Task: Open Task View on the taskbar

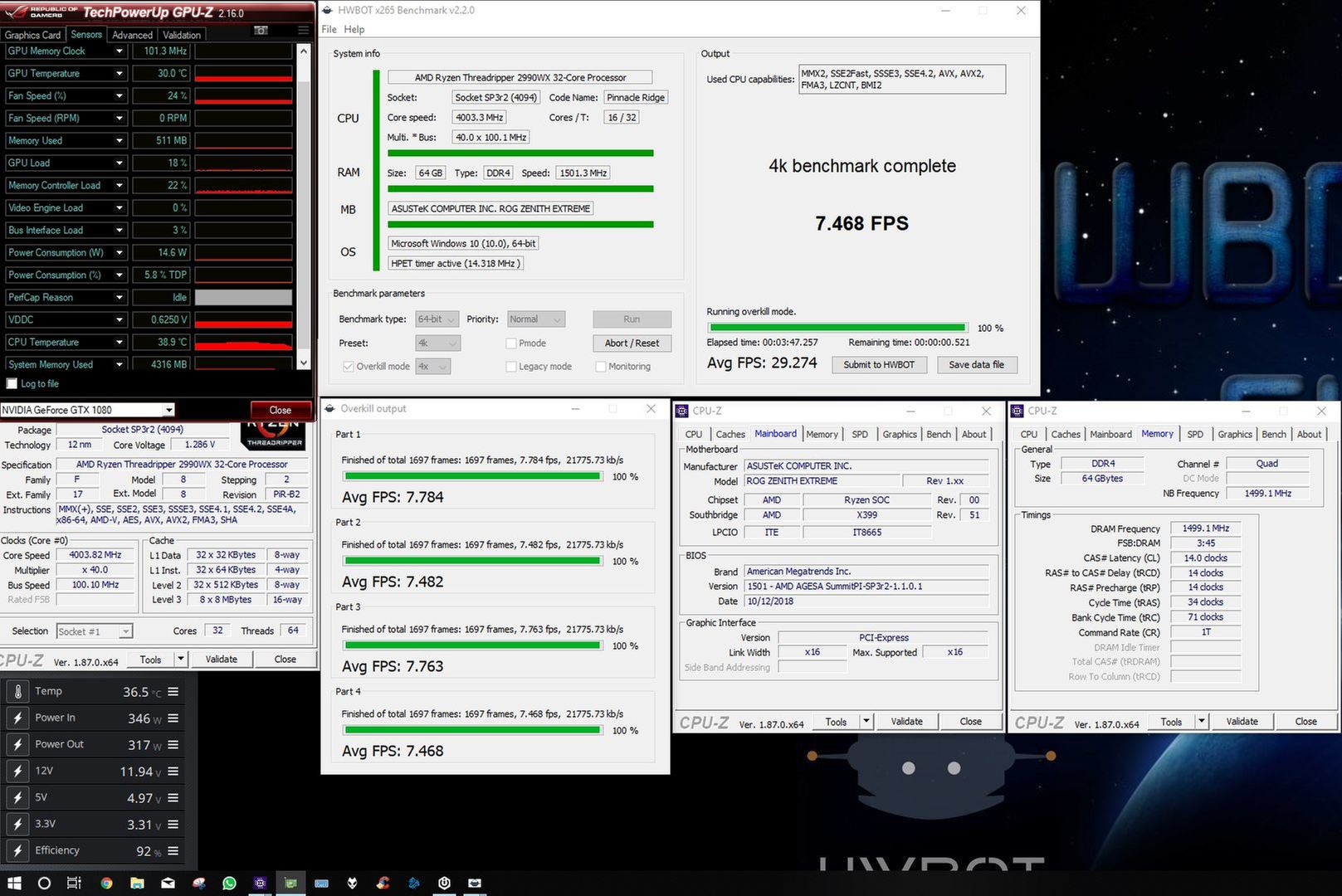Action: tap(74, 883)
